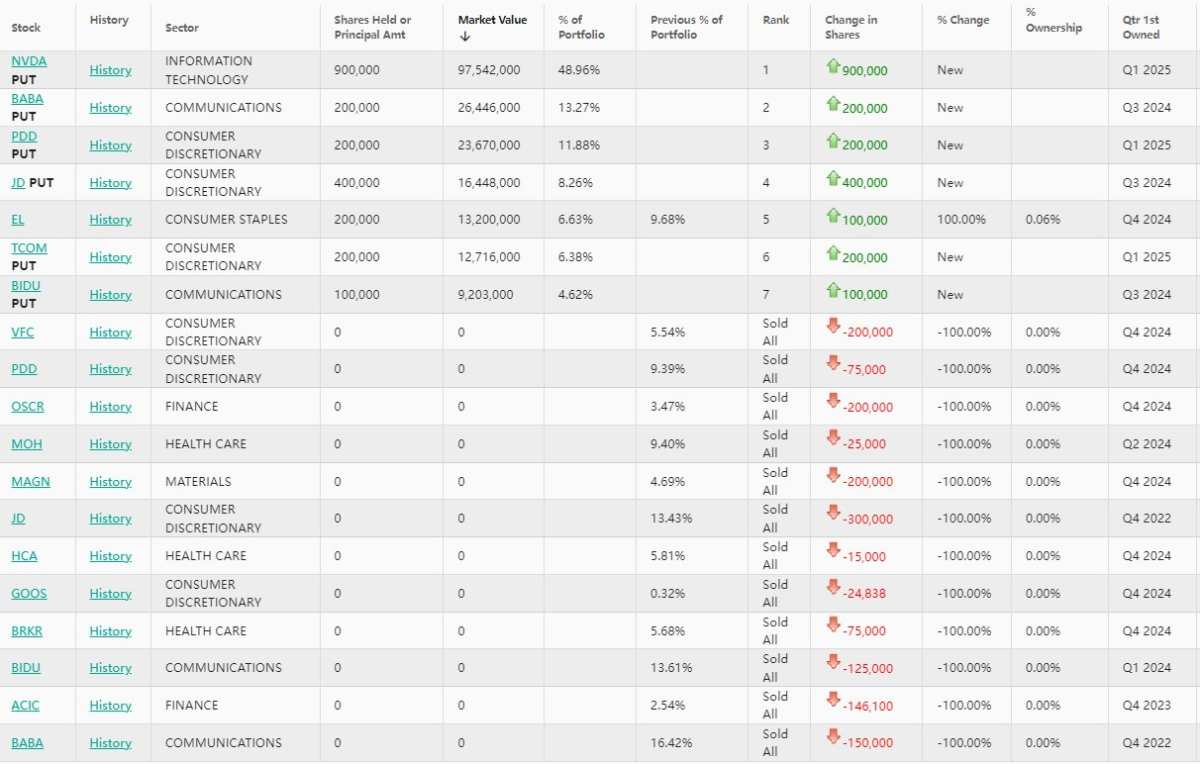The height and width of the screenshot is (764, 1200).
Task: Sort by Market Value column header
Action: point(492,20)
